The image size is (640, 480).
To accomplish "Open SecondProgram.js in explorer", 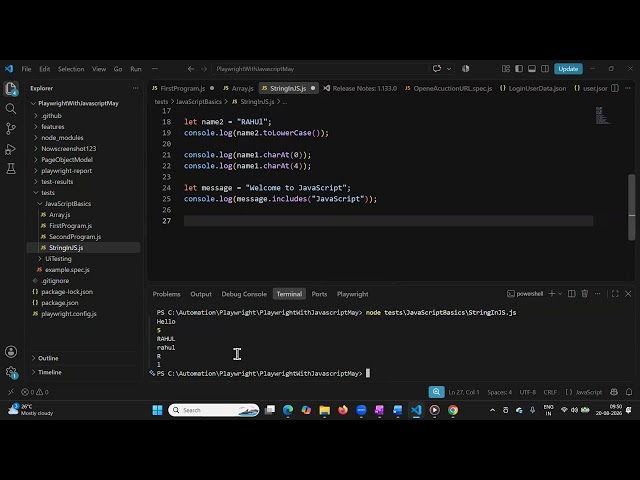I will tap(75, 237).
